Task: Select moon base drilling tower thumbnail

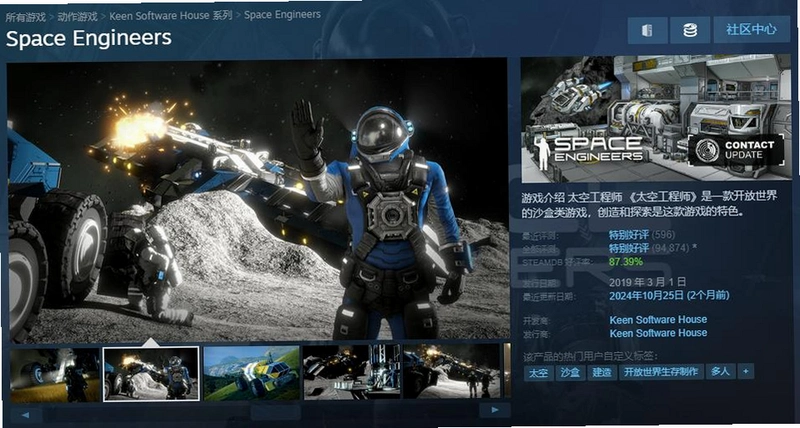Action: pos(351,371)
